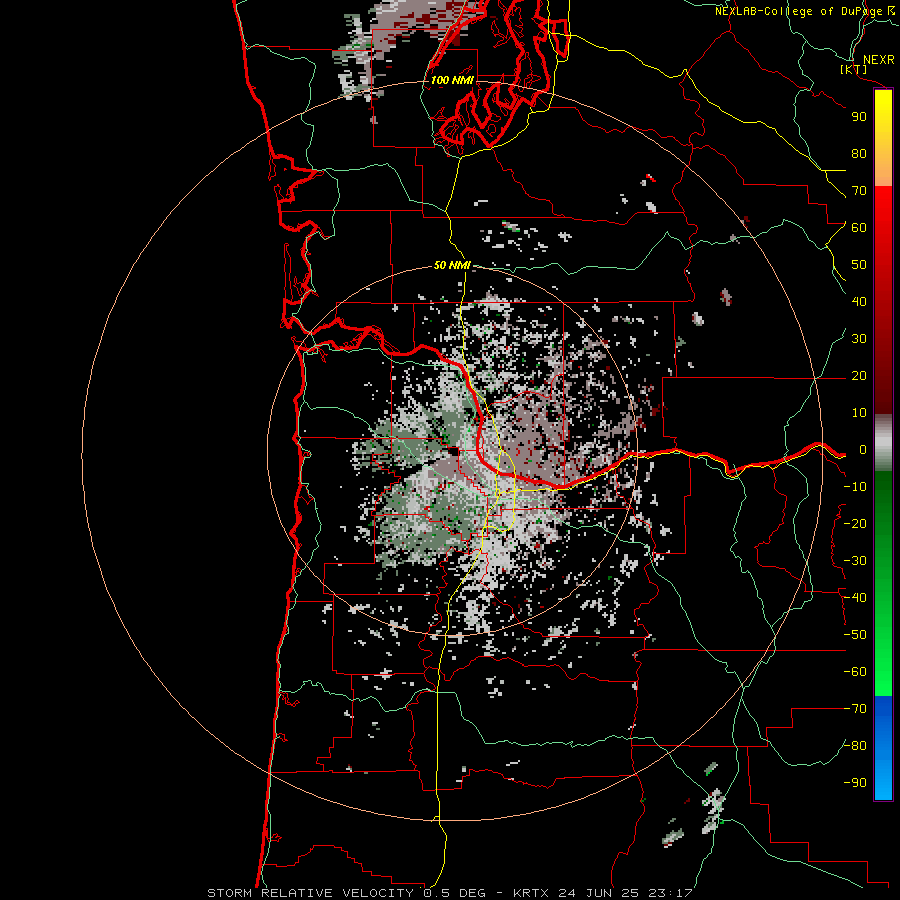Click the 70 value on the velocity scale
900x900 pixels.
click(859, 191)
